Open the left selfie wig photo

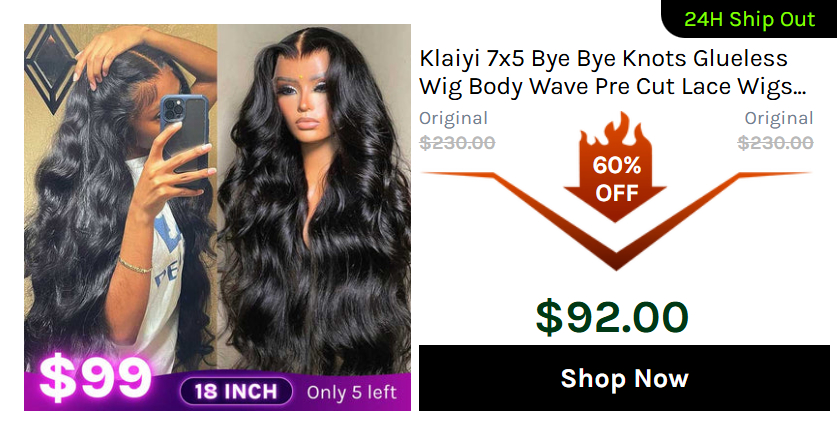(121, 198)
